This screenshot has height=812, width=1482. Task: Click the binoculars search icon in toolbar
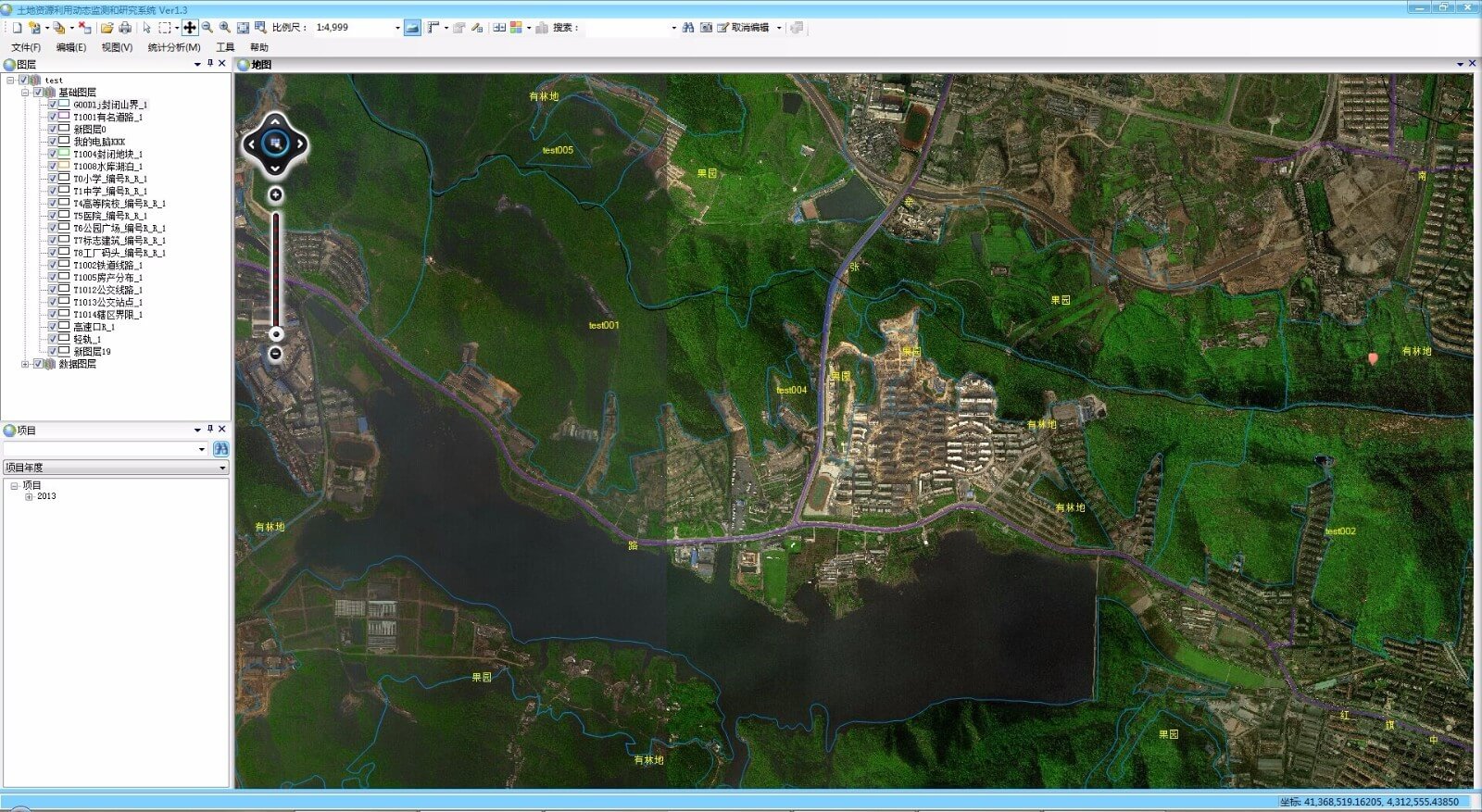pyautogui.click(x=688, y=28)
